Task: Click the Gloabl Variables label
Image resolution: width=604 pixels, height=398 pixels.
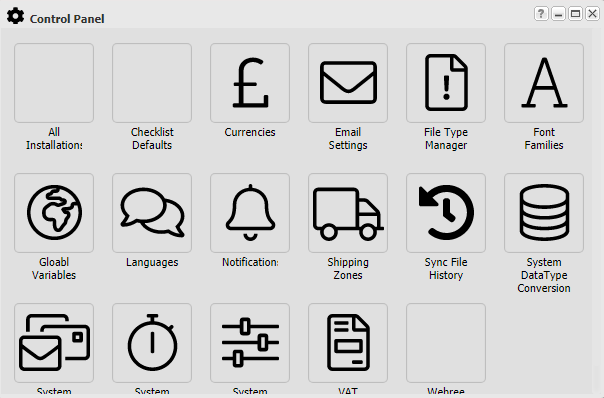Action: (x=54, y=269)
